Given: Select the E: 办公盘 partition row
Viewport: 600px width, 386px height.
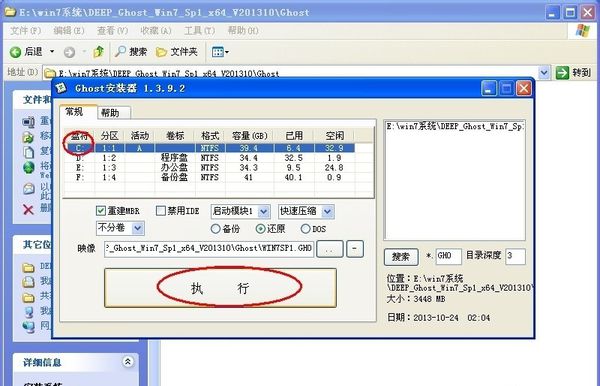Looking at the screenshot, I should 209,168.
